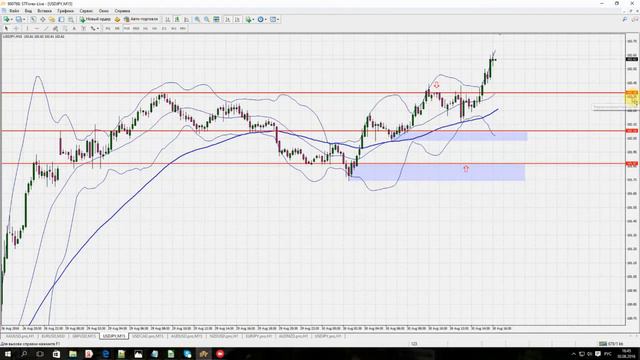640x360 pixels.
Task: Open the Вид menu
Action: 28,11
